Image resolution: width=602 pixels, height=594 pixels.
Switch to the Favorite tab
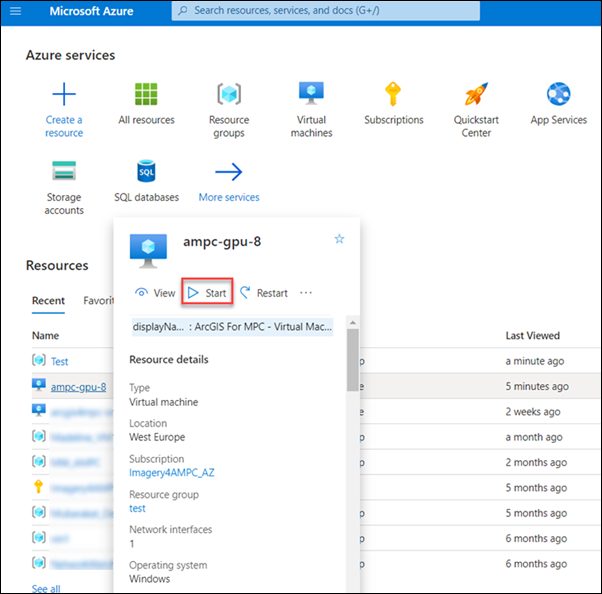[99, 301]
